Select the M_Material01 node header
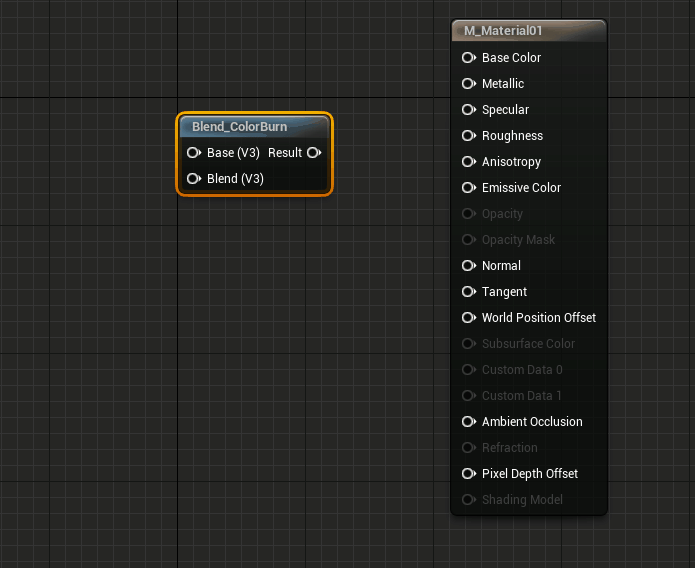 pyautogui.click(x=529, y=31)
